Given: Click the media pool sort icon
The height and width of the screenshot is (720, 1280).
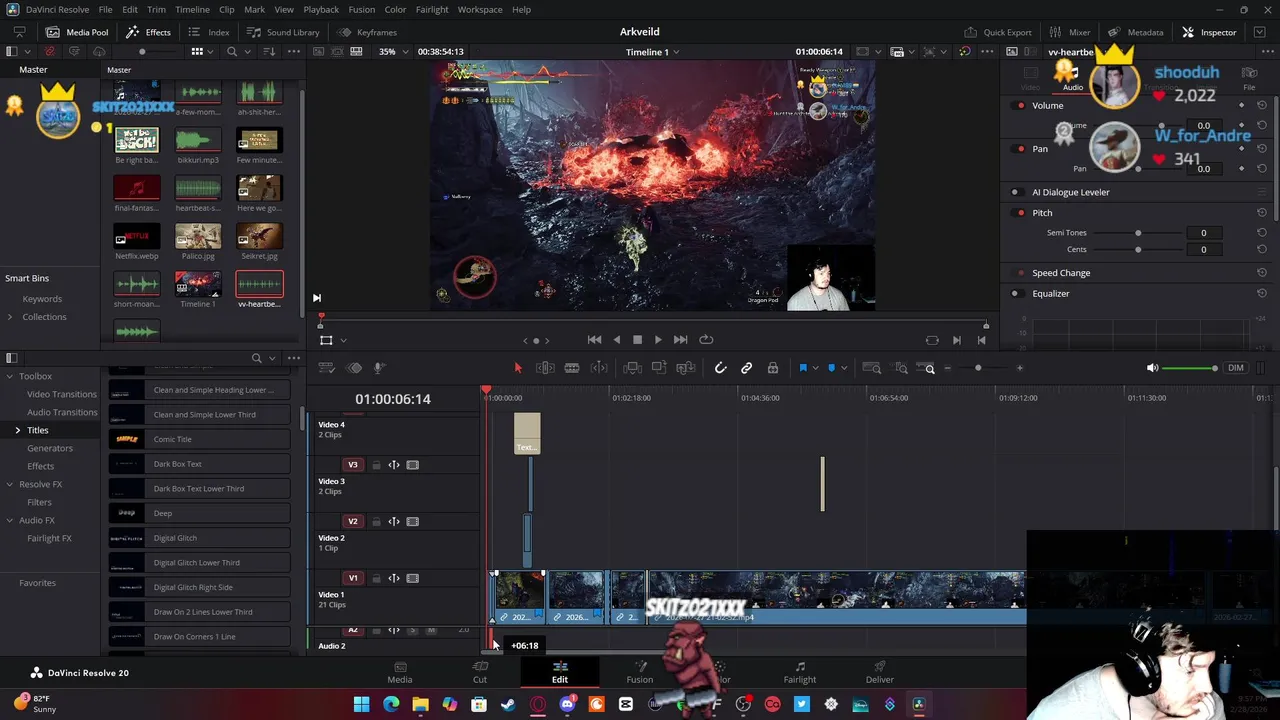Looking at the screenshot, I should (267, 52).
